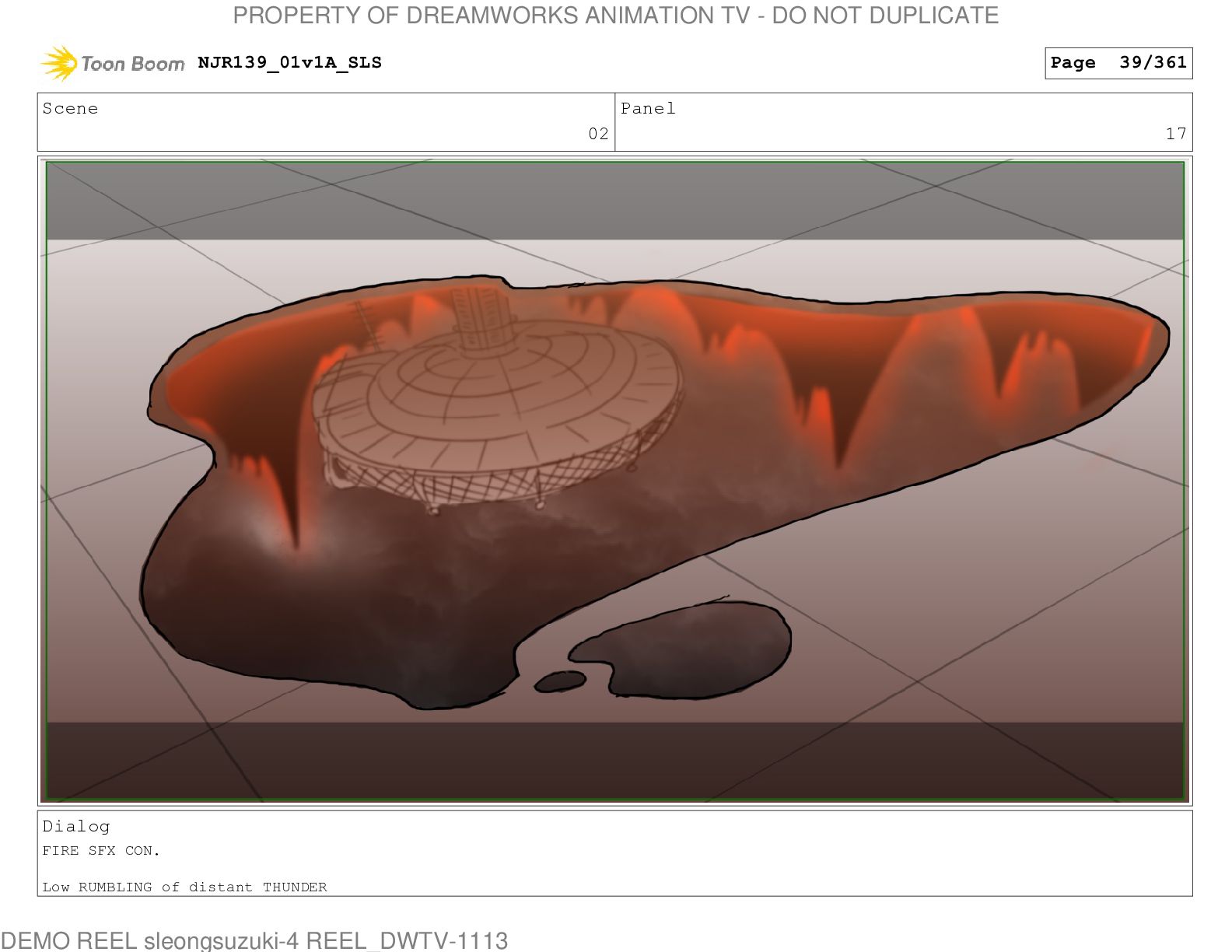Click the Page 39/361 box
The image size is (1232, 952).
(x=1118, y=63)
